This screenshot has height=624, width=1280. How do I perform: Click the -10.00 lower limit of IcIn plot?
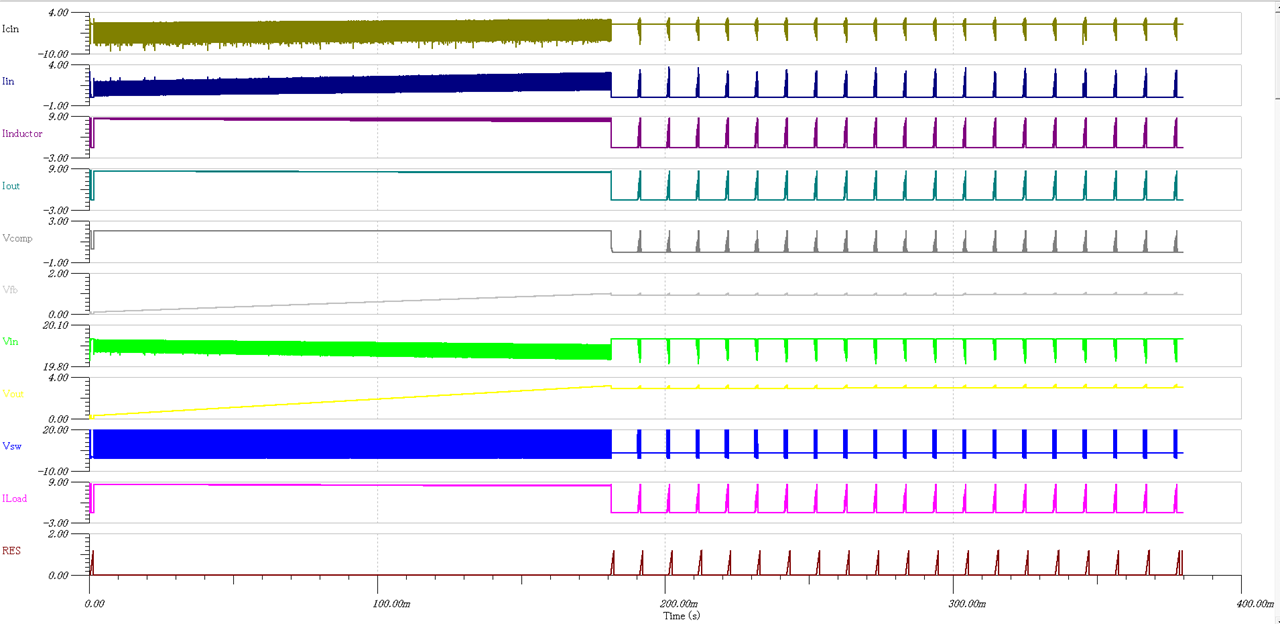pyautogui.click(x=54, y=53)
